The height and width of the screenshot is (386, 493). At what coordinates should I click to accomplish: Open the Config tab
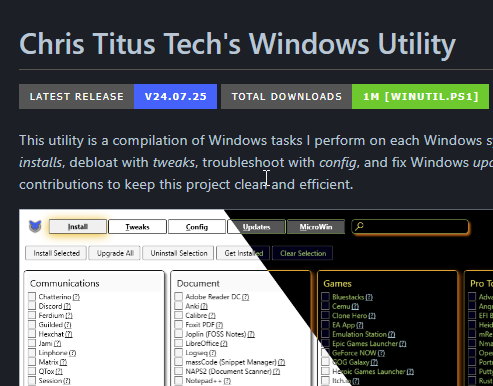(x=197, y=227)
